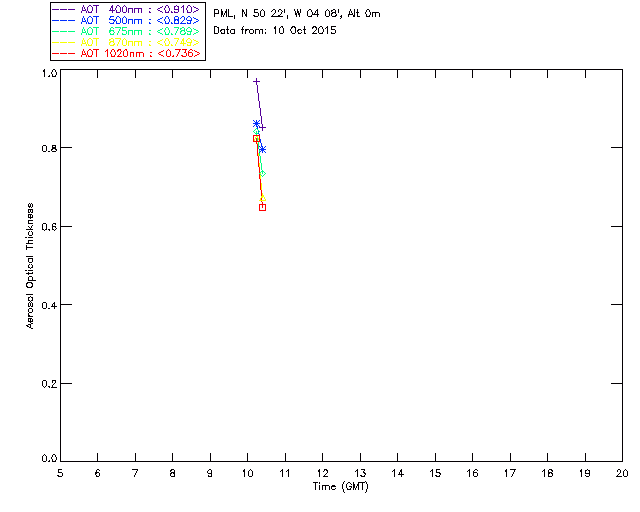This screenshot has height=512, width=640.
Task: Click the 15 hour x-axis tick label
Action: [435, 473]
